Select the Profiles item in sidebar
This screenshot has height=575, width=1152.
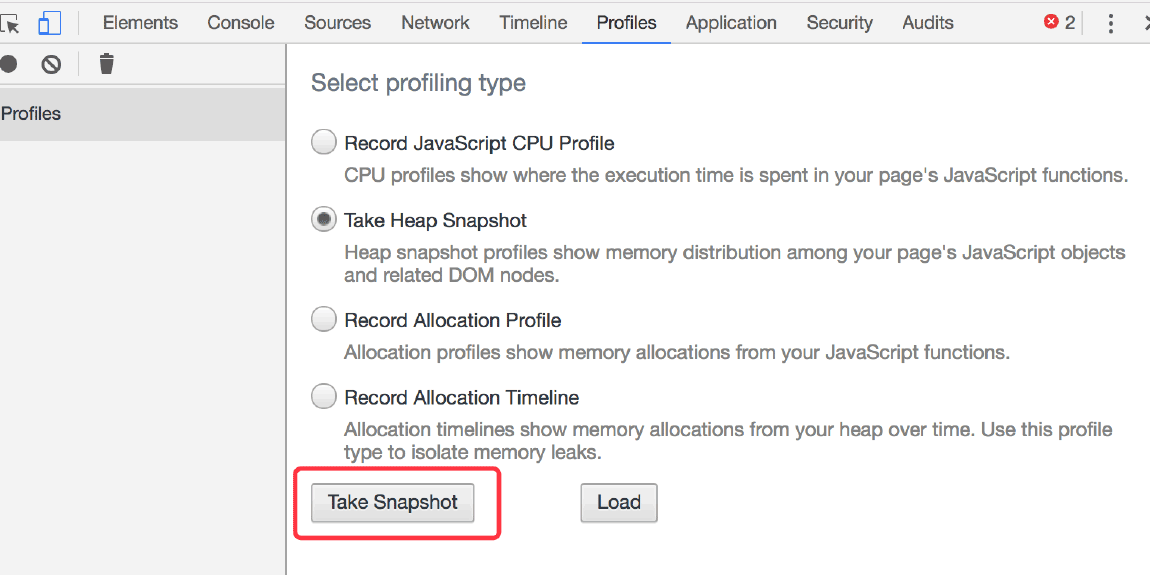tap(142, 114)
